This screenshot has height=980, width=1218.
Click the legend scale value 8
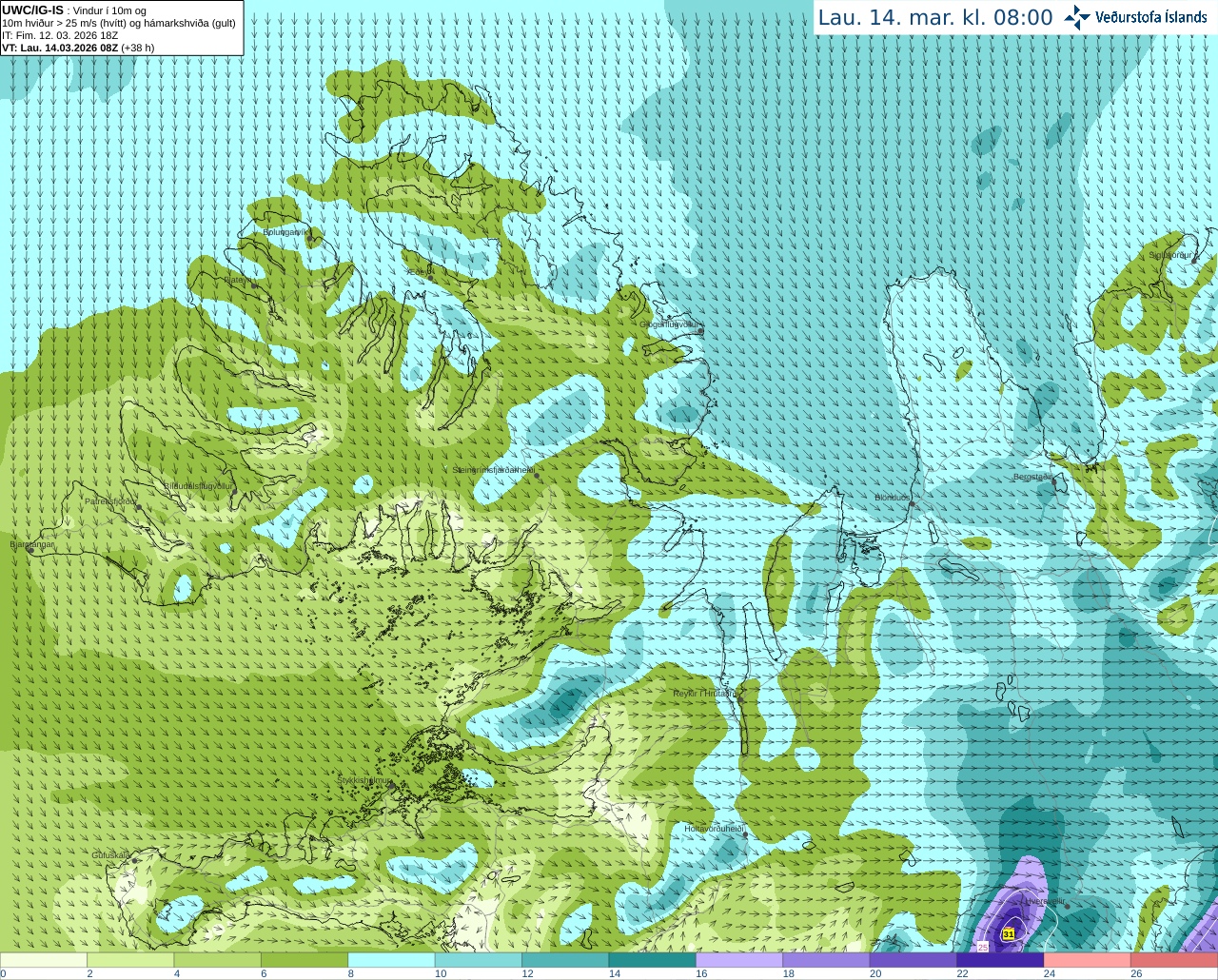click(x=350, y=973)
